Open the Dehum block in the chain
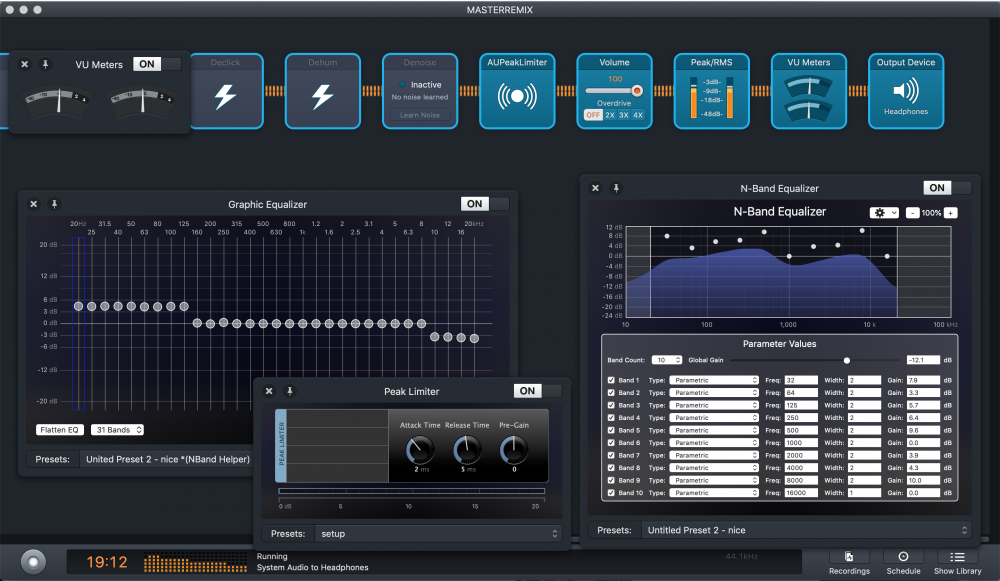Image resolution: width=1000 pixels, height=581 pixels. tap(323, 91)
